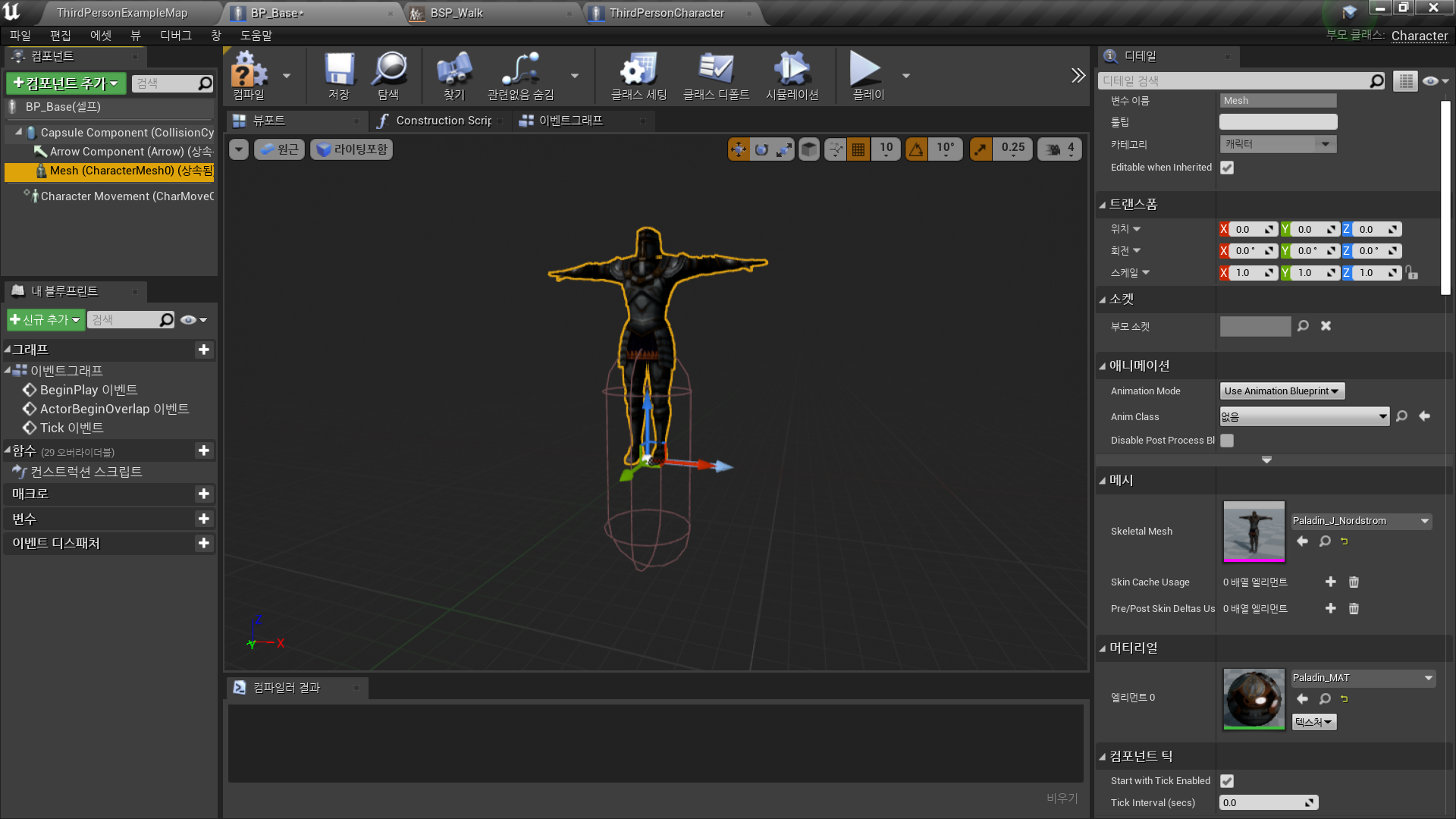Open the Asset menu in menu bar

point(100,36)
